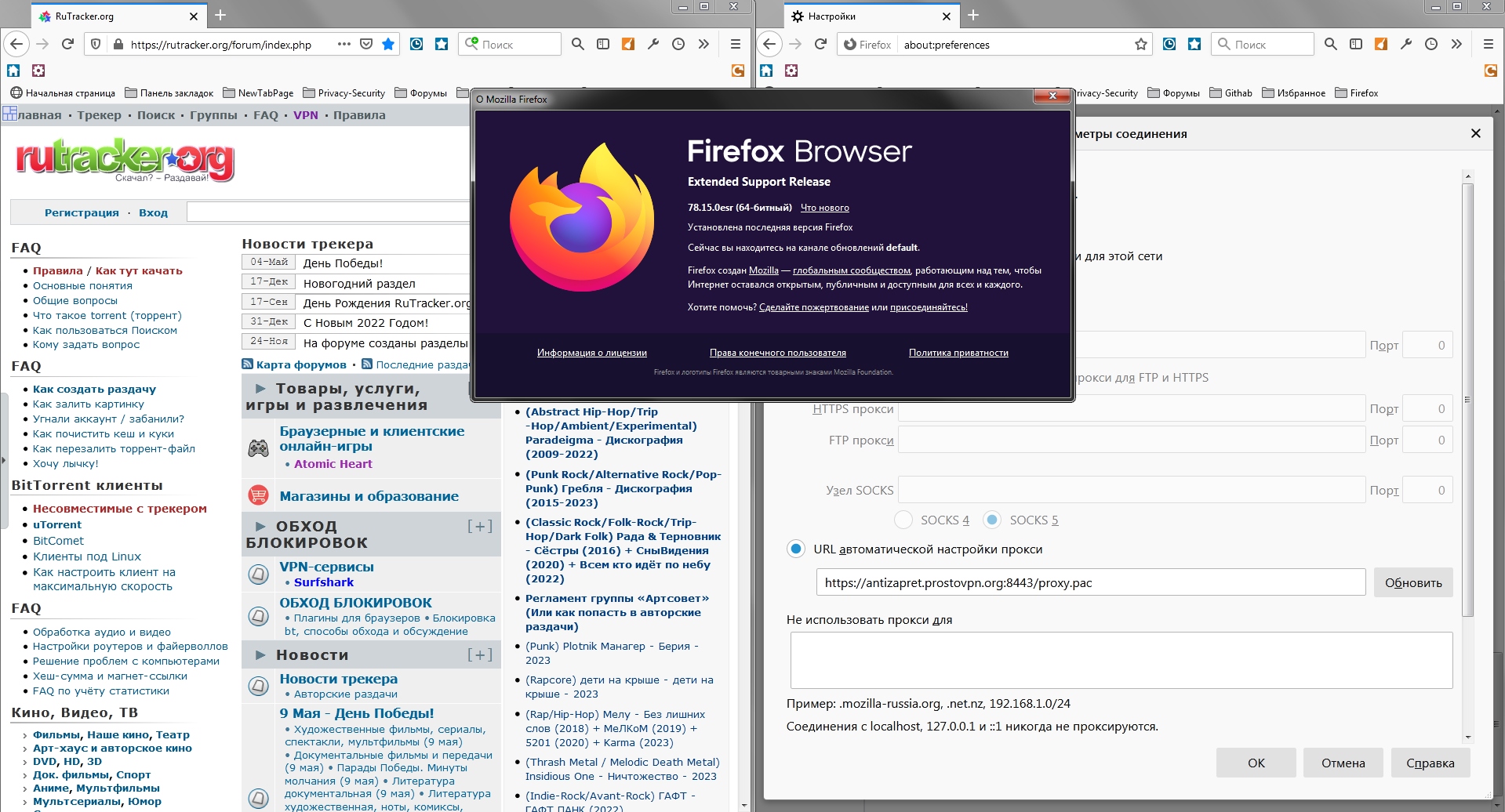This screenshot has width=1505, height=812.
Task: Close the connection settings dialog with X
Action: click(x=1476, y=133)
